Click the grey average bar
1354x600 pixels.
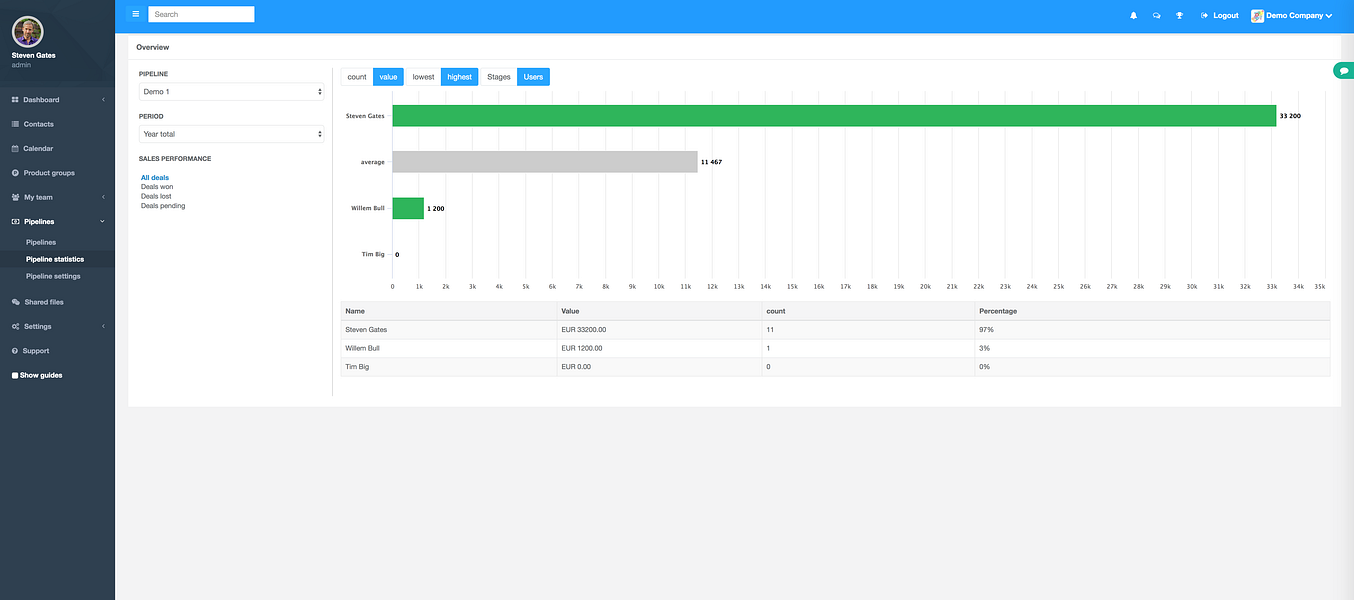click(545, 162)
